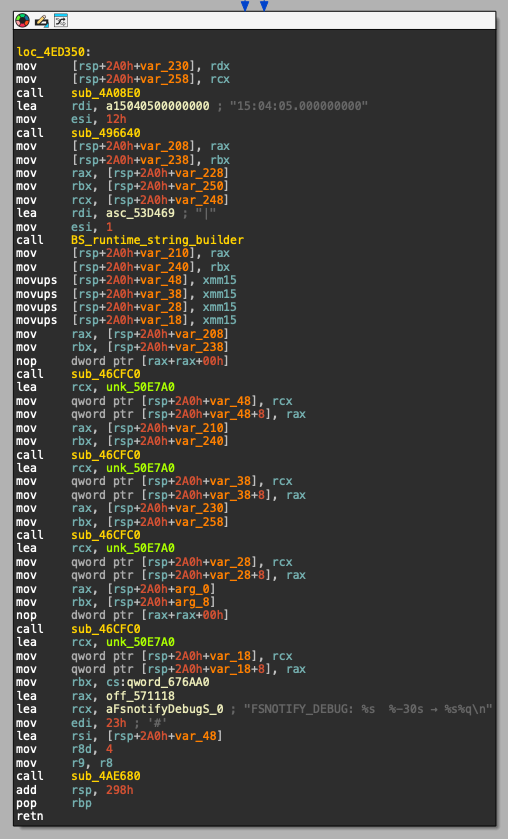The height and width of the screenshot is (839, 508).
Task: Follow the off_571118 offset reference
Action: pos(140,696)
